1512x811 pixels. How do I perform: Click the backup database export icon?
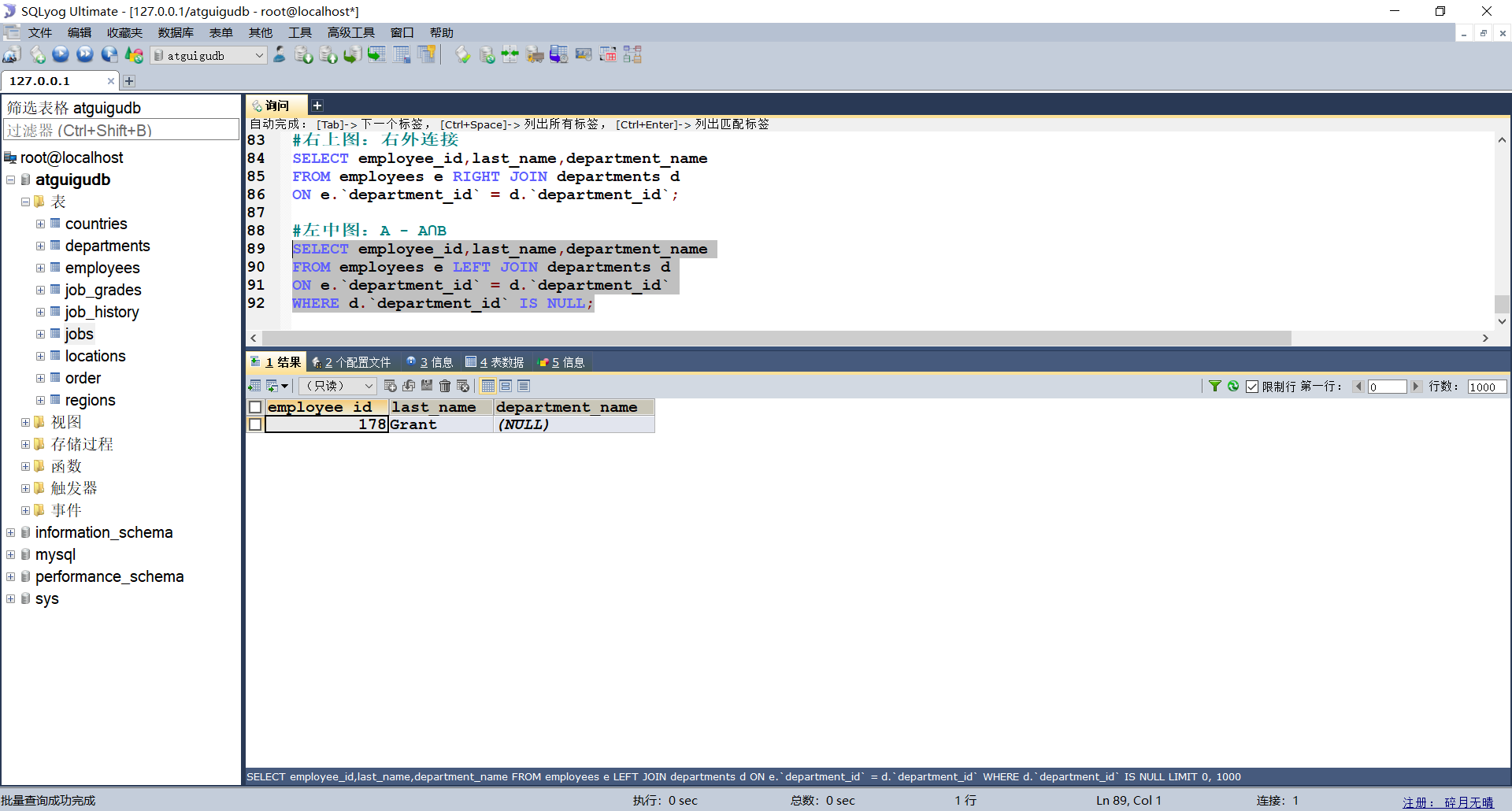[328, 55]
